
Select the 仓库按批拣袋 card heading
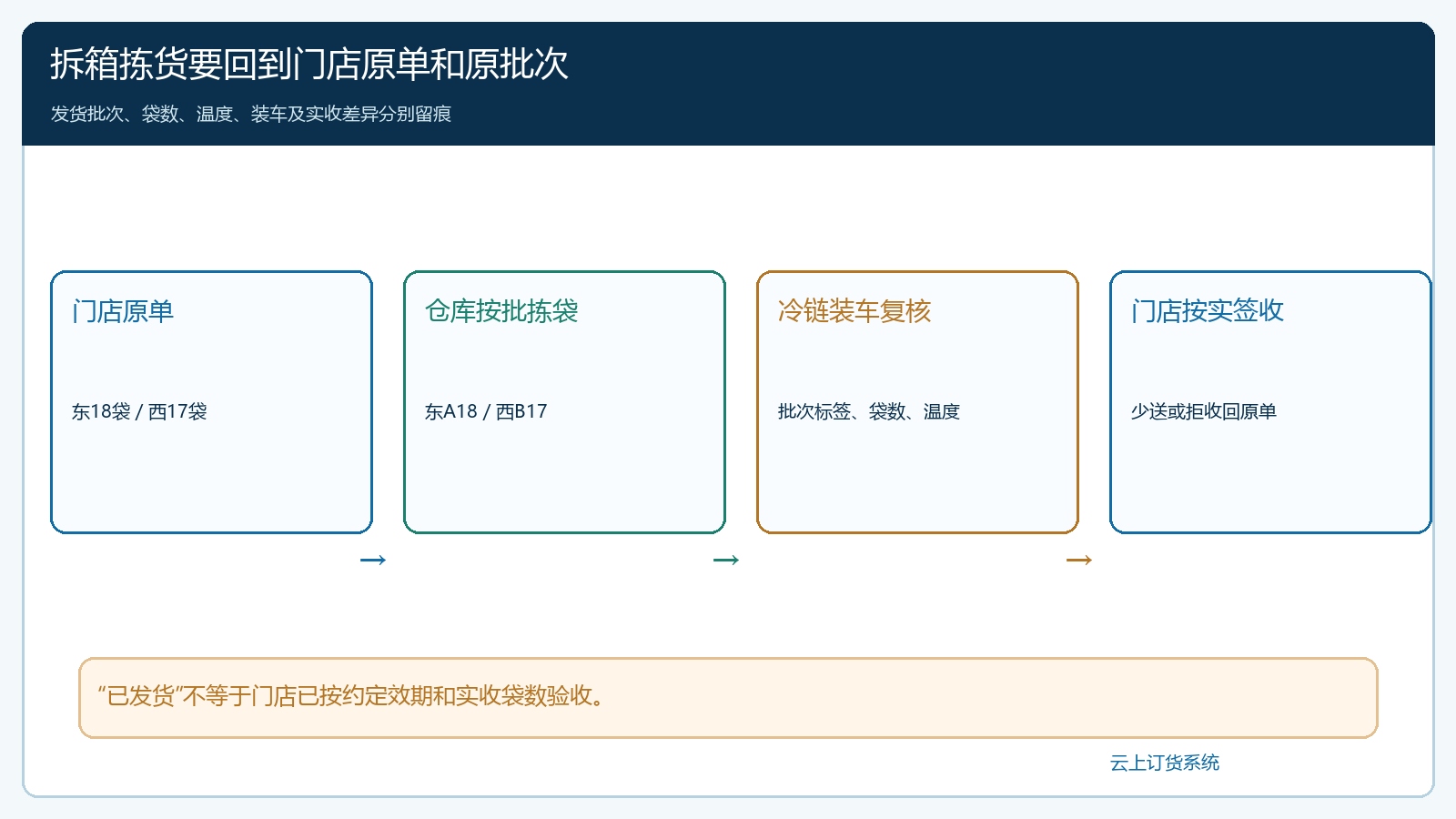pyautogui.click(x=501, y=311)
